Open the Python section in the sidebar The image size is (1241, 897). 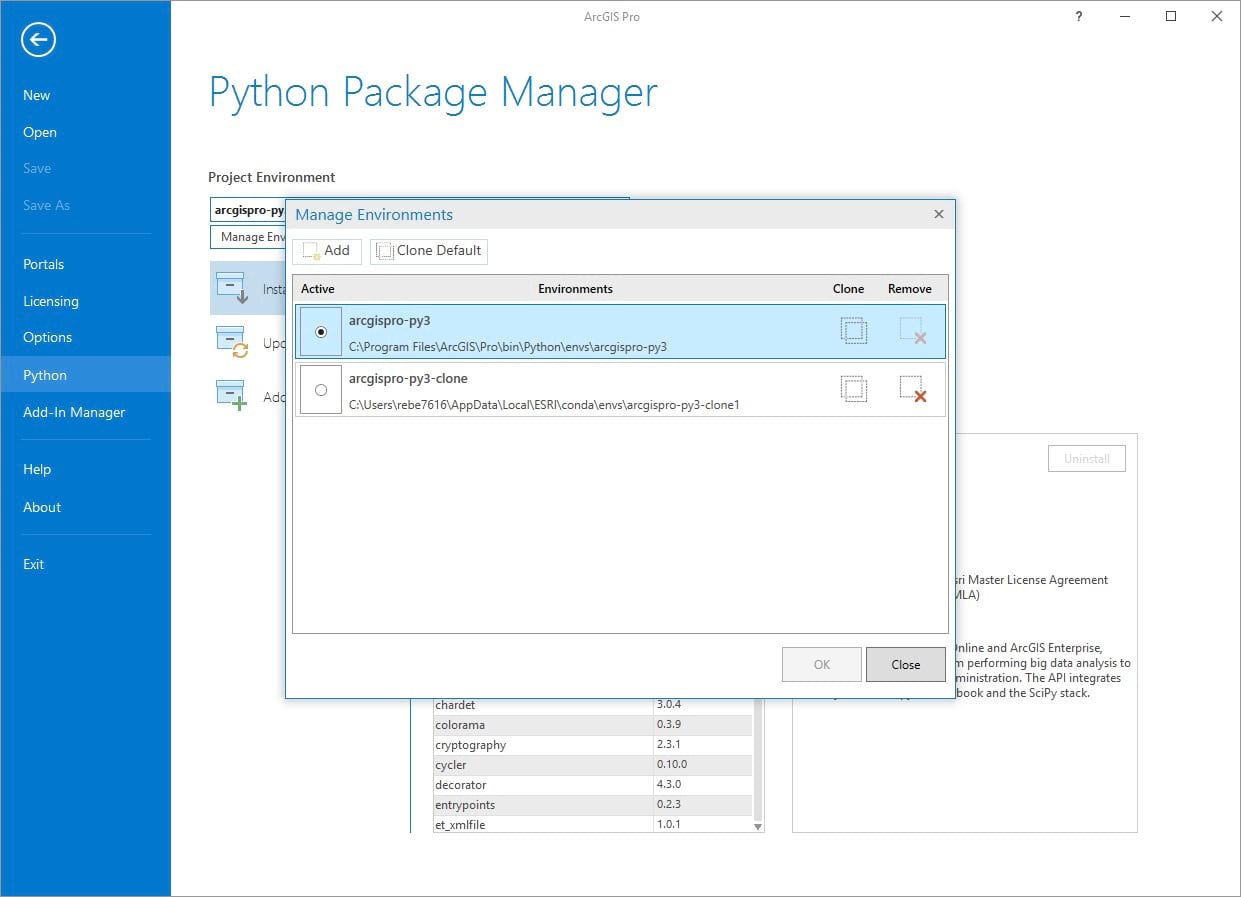click(45, 375)
